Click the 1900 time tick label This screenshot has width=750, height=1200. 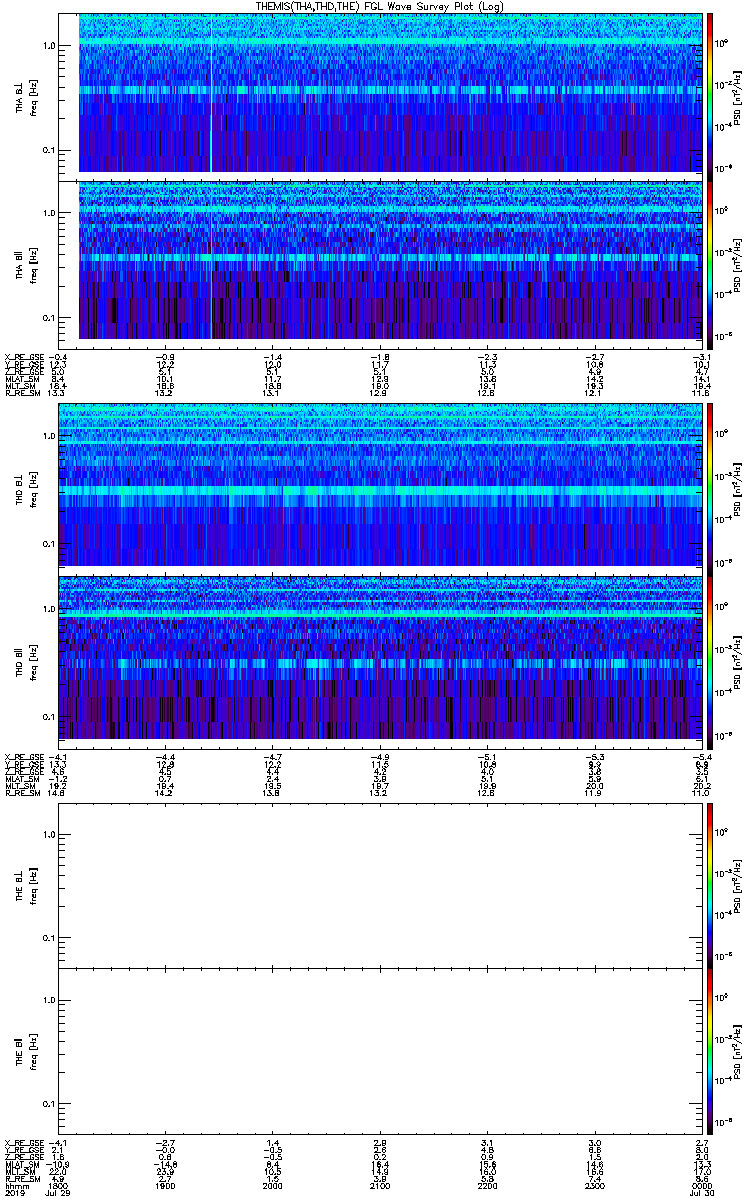[166, 1185]
